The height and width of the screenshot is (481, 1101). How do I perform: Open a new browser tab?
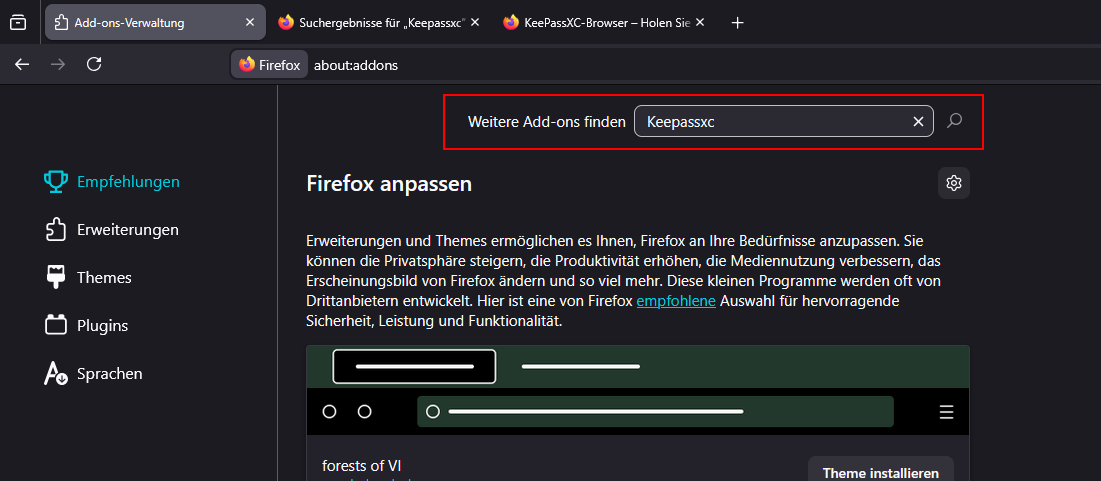[738, 23]
